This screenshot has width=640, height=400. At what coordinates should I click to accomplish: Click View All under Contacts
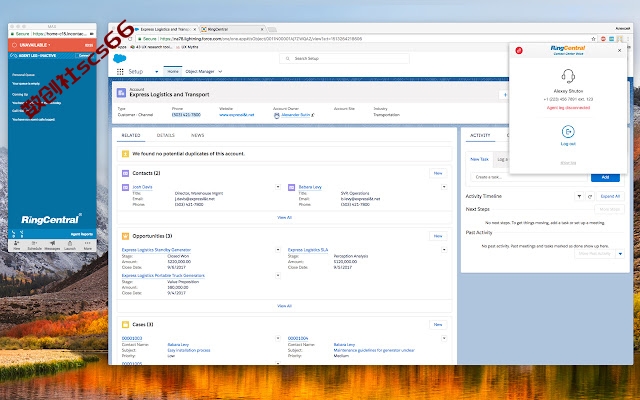[x=284, y=218]
